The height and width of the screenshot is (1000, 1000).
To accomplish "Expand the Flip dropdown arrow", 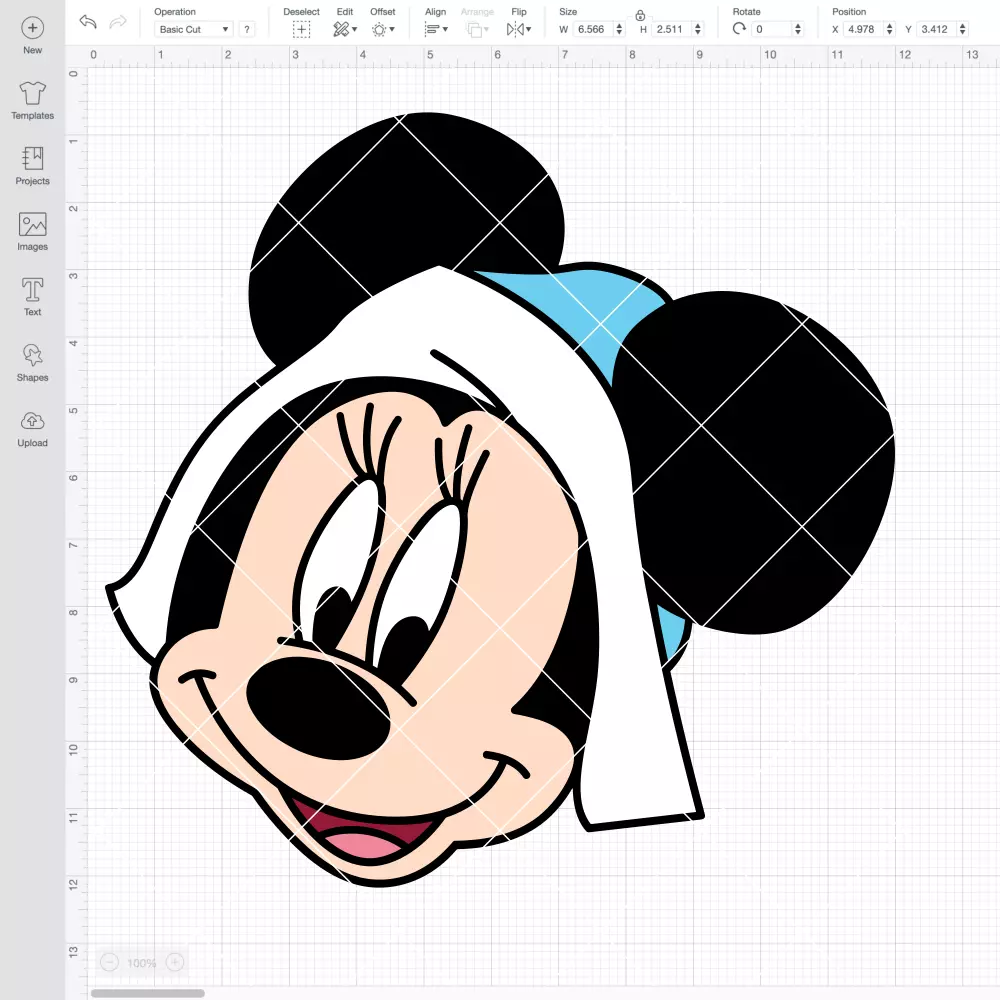I will point(529,29).
